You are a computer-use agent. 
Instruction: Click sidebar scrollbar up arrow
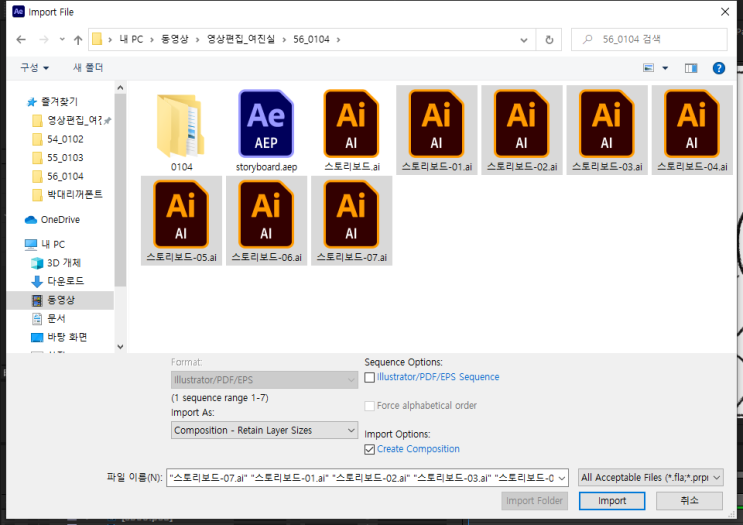pos(120,88)
